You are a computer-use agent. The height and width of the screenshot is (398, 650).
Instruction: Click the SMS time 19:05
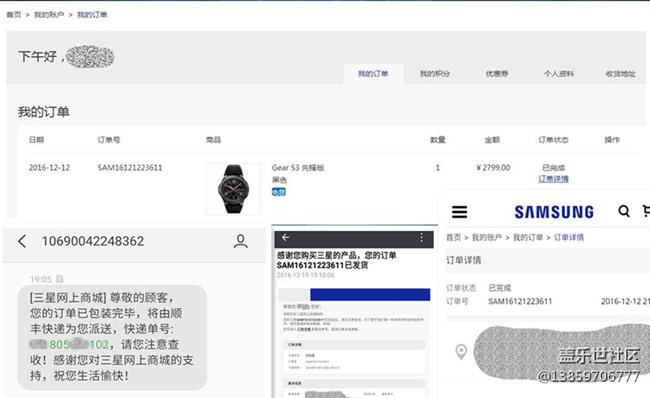click(x=41, y=279)
